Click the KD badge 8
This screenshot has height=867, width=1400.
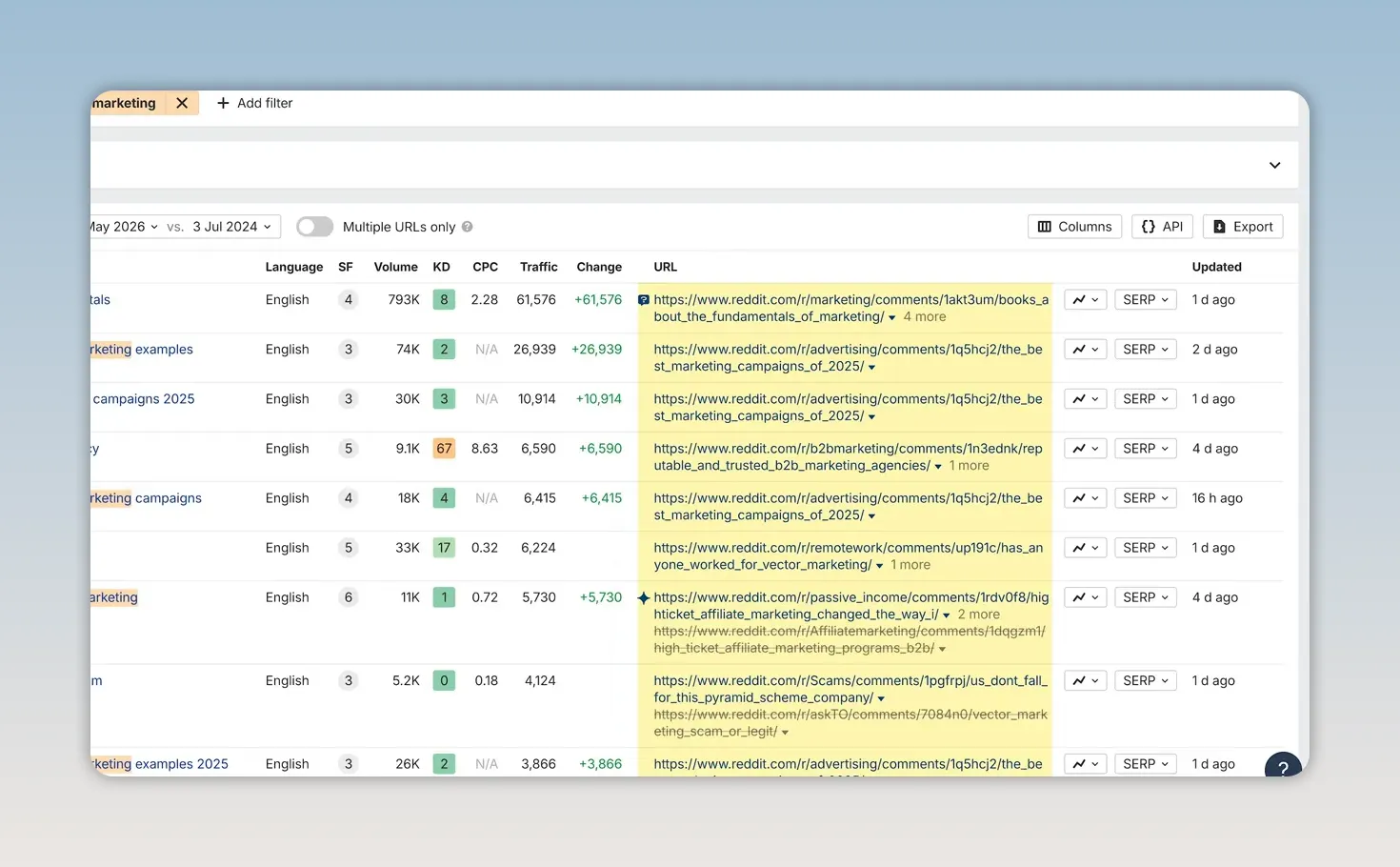coord(444,300)
